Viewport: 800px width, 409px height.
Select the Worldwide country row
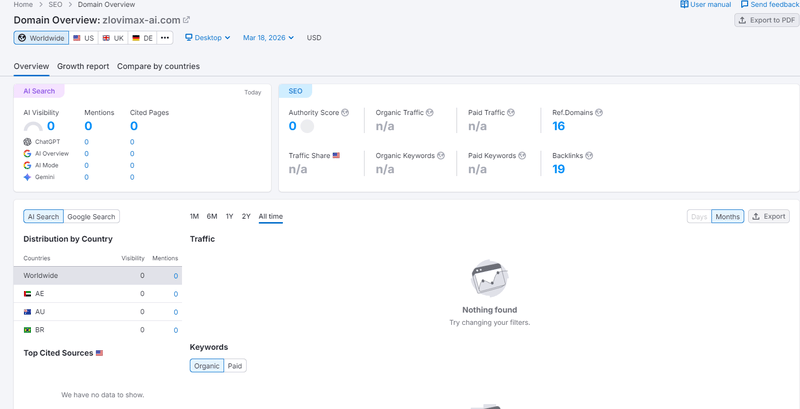[97, 275]
